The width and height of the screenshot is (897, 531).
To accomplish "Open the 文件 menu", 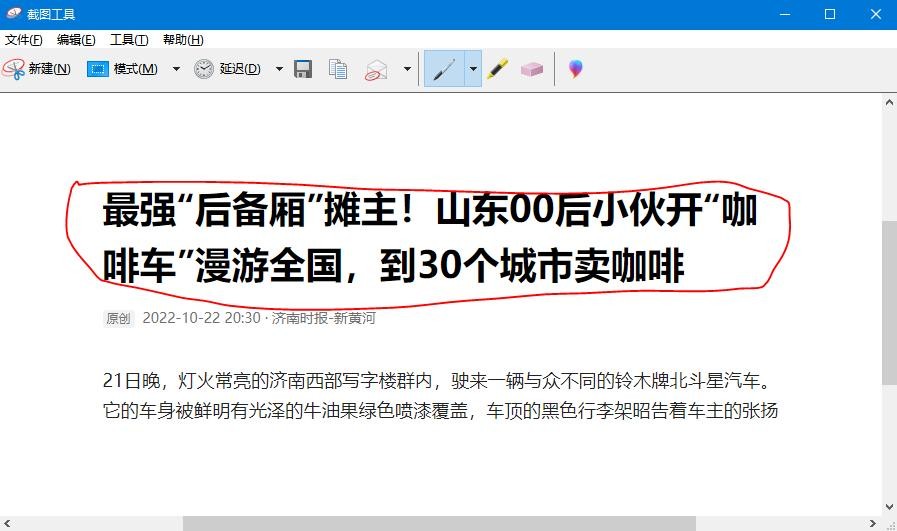I will [x=24, y=40].
